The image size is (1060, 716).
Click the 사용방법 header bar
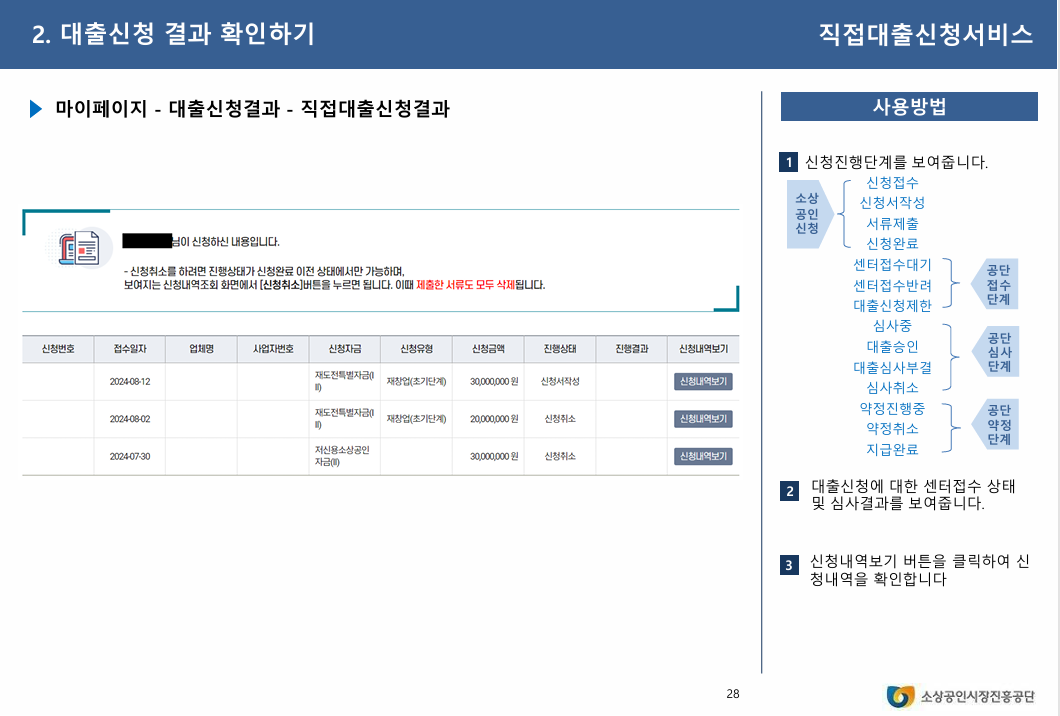[x=910, y=105]
